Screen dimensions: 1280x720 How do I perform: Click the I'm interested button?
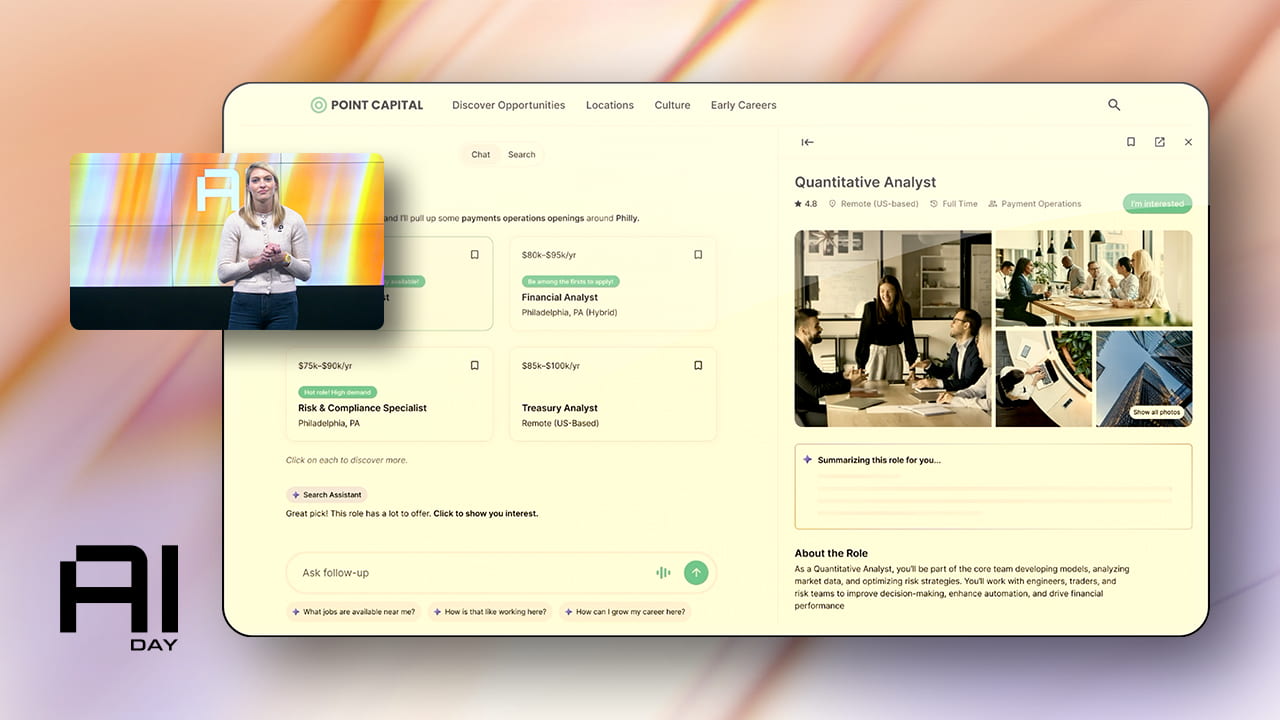coord(1157,203)
